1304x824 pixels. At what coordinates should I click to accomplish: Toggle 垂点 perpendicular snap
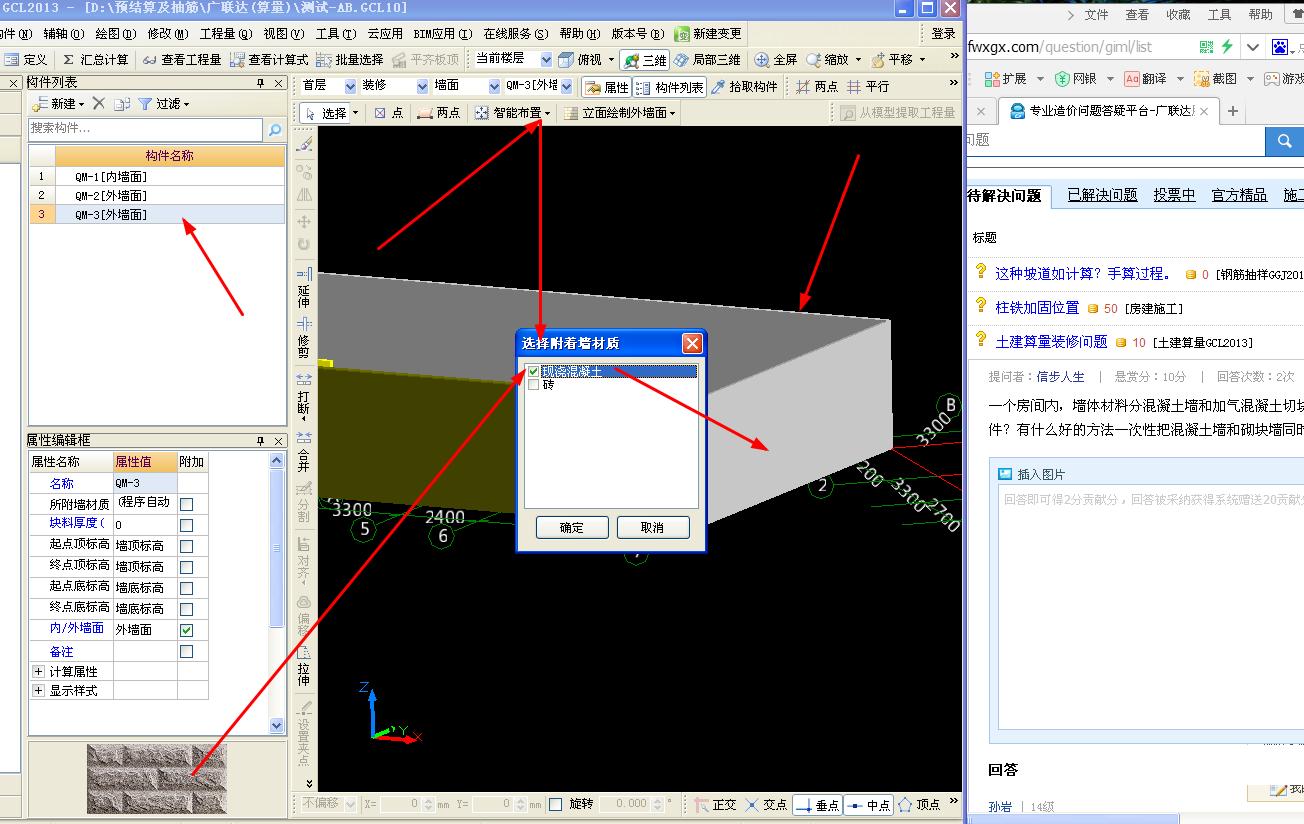(817, 804)
